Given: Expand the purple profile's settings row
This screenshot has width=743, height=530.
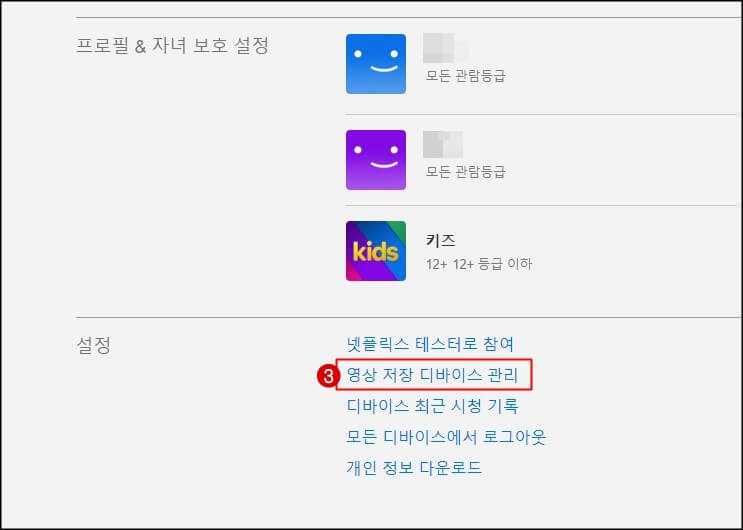Looking at the screenshot, I should pos(544,160).
